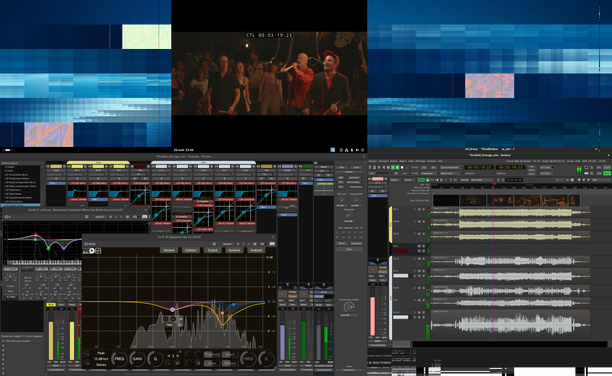Click the add preset plus icon in ZL Equalizer toolbar
The image size is (612, 376).
(x=238, y=244)
